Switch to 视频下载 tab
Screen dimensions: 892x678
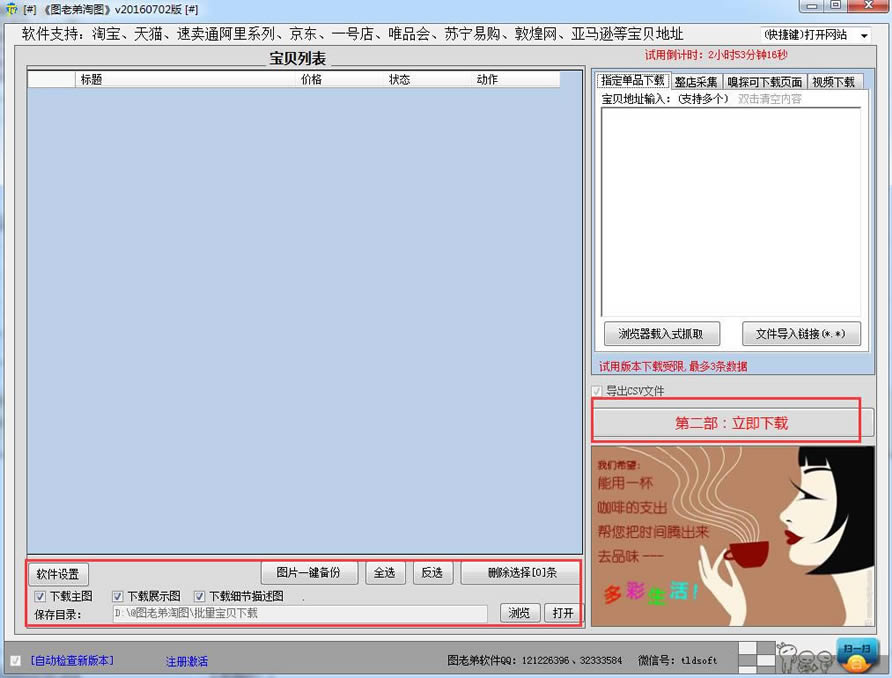click(x=833, y=82)
